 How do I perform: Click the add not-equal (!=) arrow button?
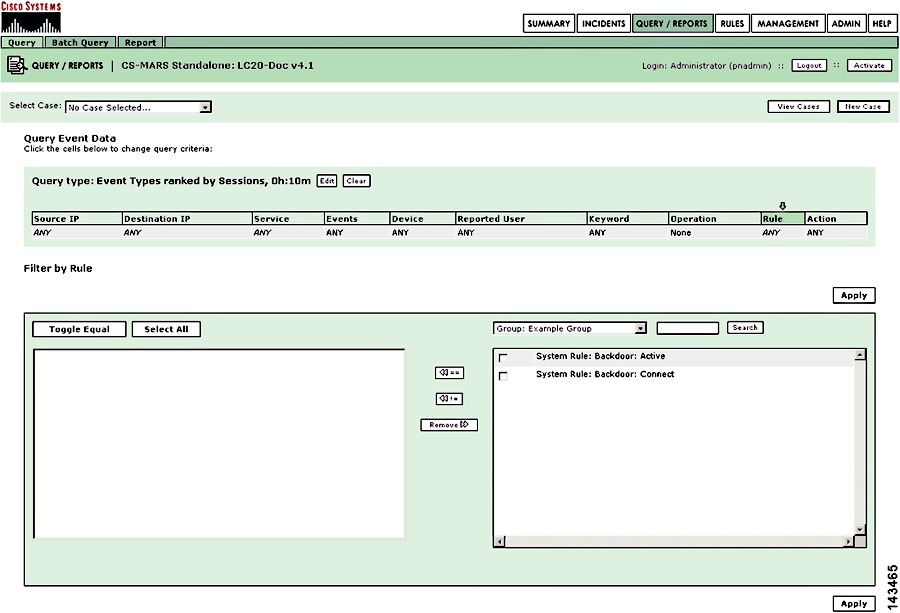click(449, 398)
